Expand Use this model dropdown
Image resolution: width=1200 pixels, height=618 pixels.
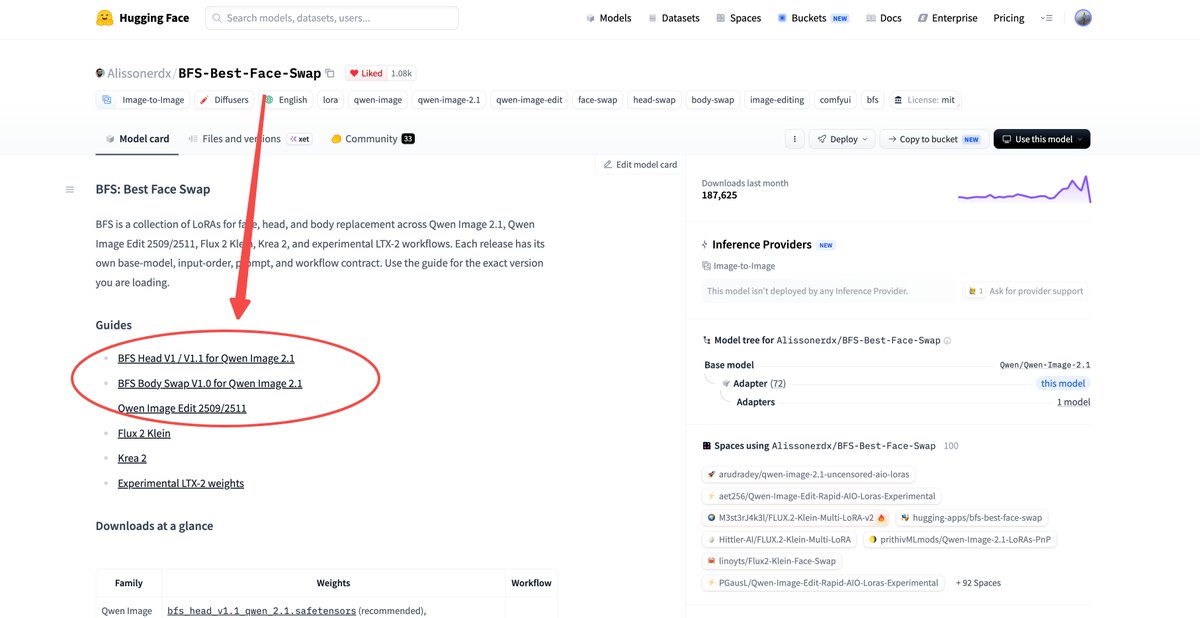click(x=1042, y=139)
